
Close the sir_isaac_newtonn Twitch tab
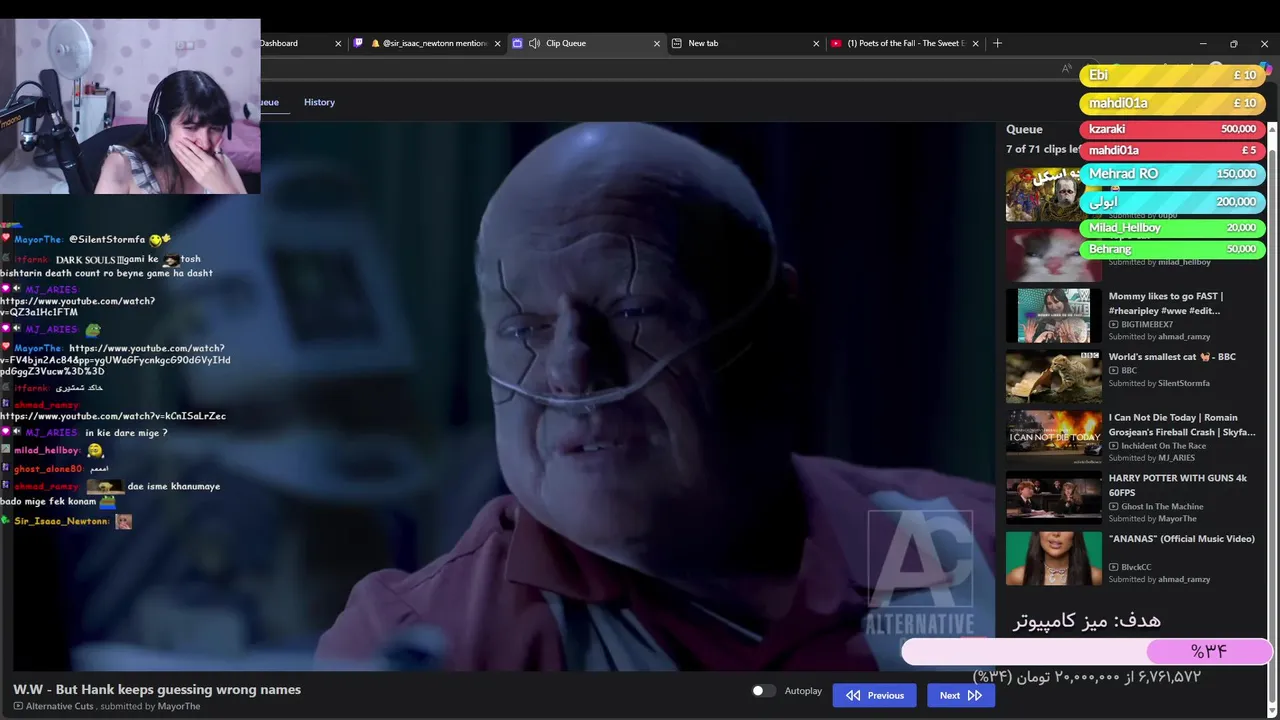[497, 43]
